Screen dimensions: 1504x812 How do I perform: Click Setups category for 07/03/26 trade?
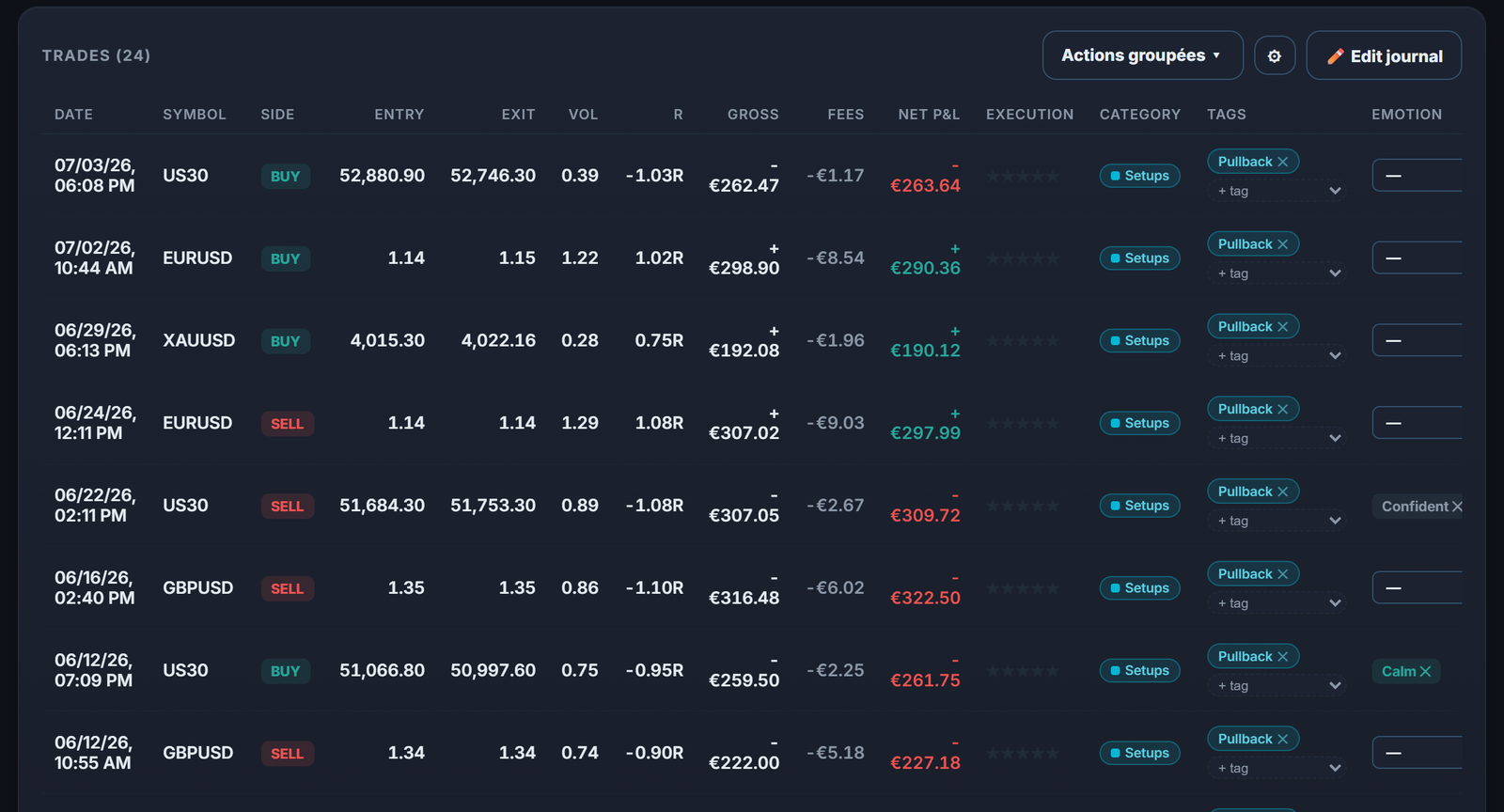click(x=1139, y=176)
